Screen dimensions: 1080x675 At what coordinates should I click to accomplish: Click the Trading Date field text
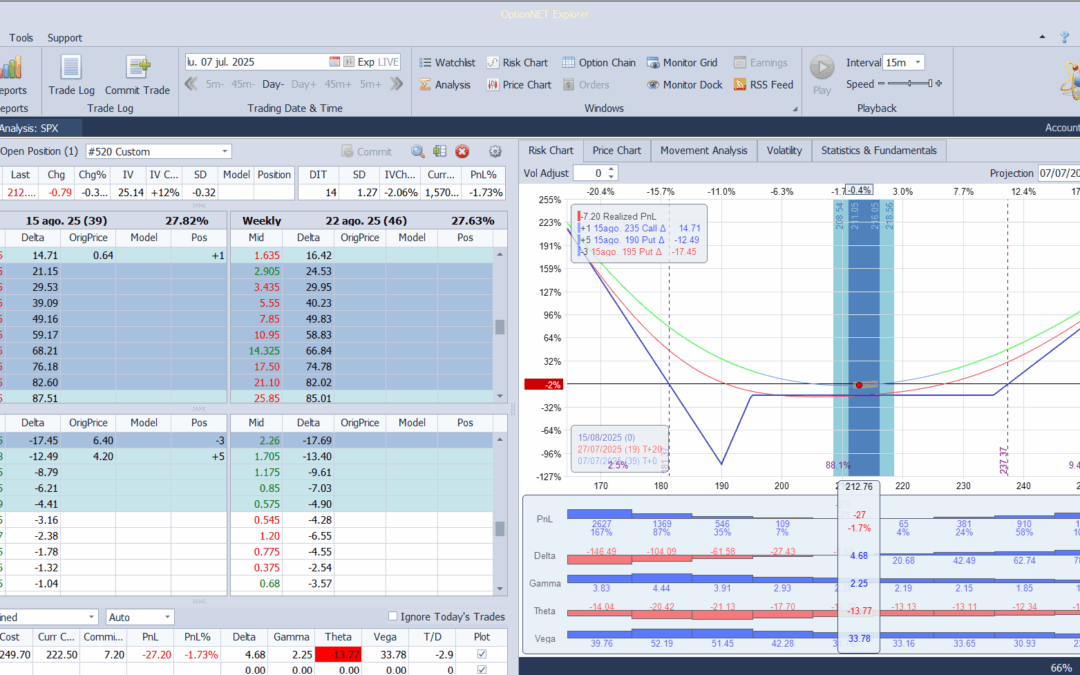pos(221,62)
